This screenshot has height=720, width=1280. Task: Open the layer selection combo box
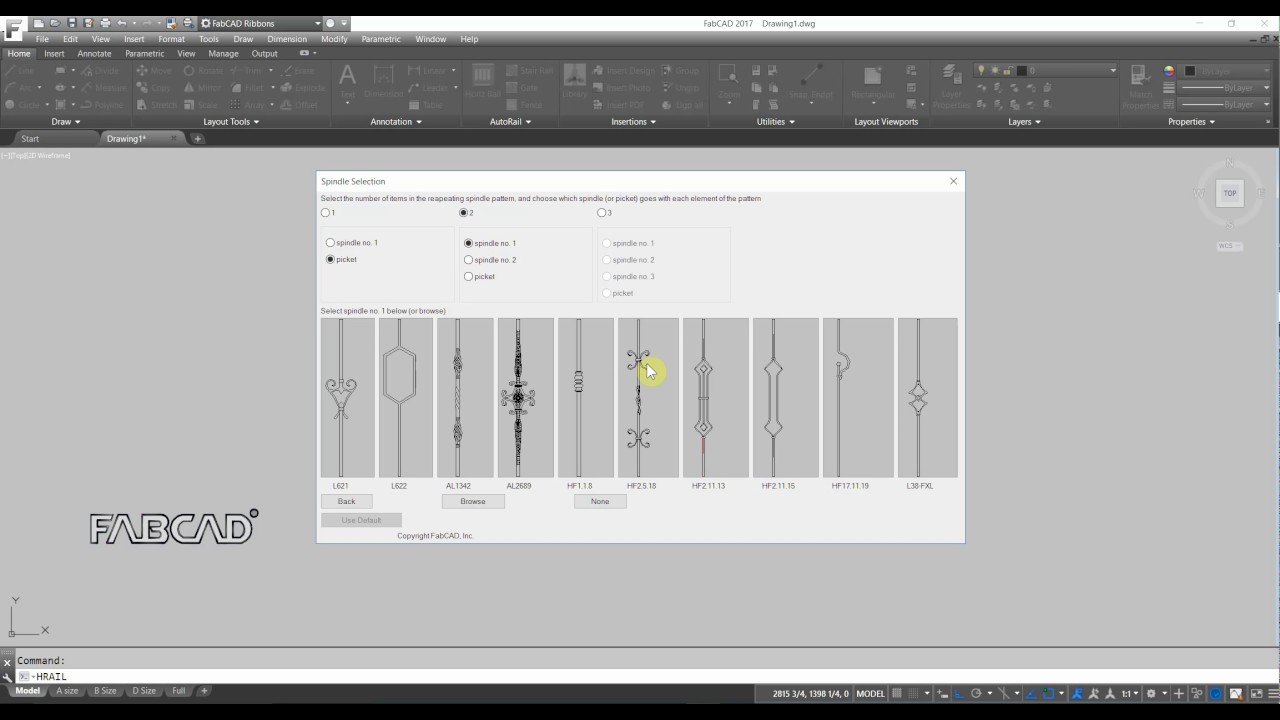[x=1046, y=70]
